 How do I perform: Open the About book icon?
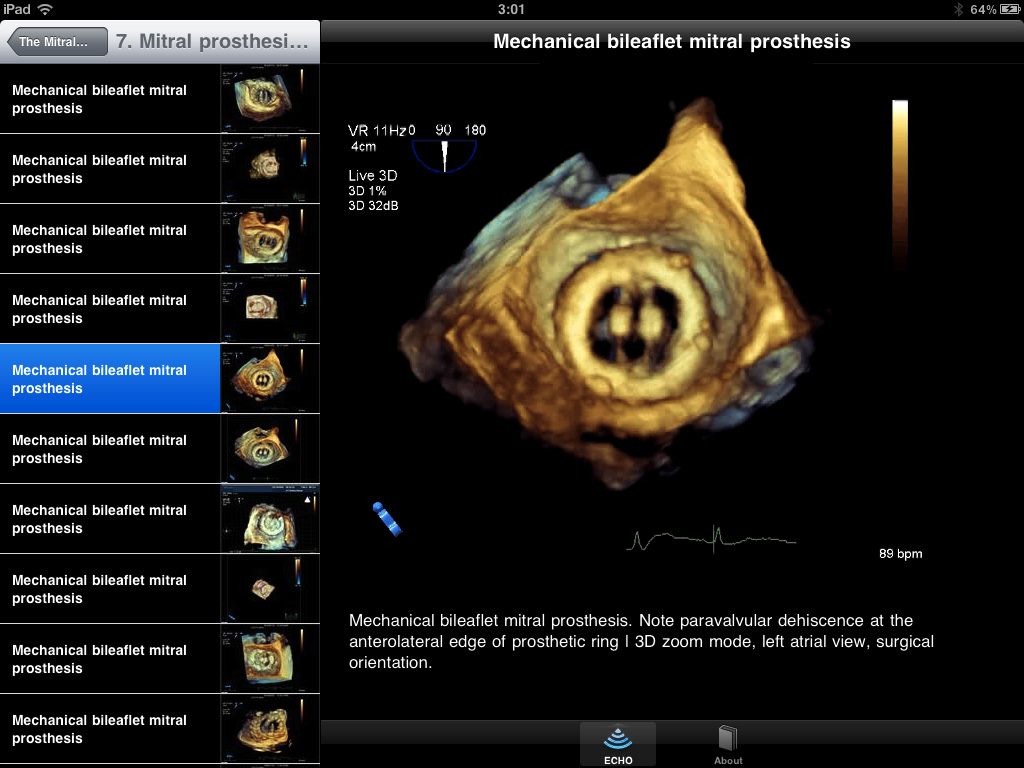[x=728, y=738]
